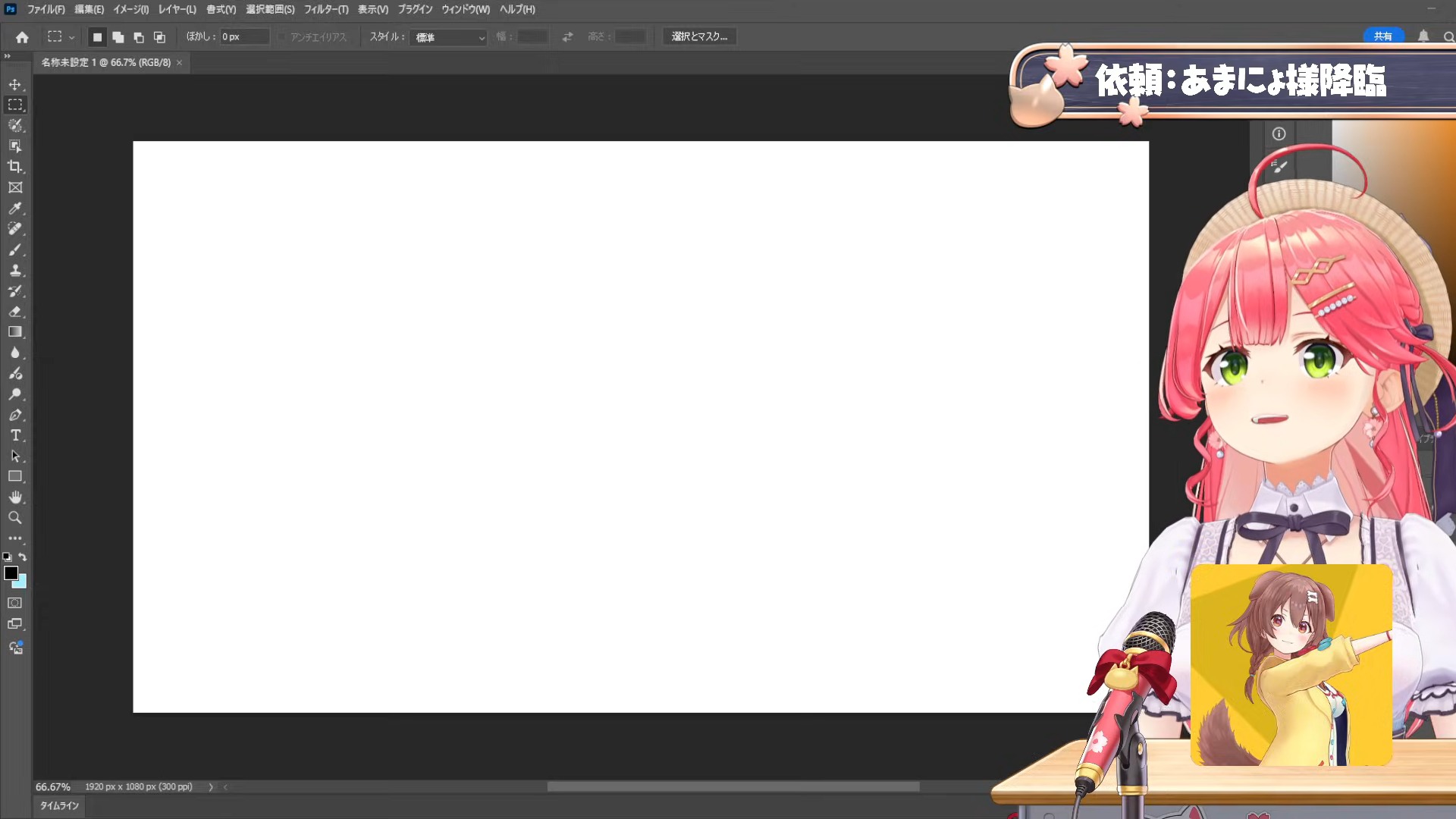This screenshot has height=819, width=1456.
Task: Select the Gradient tool
Action: (x=15, y=331)
